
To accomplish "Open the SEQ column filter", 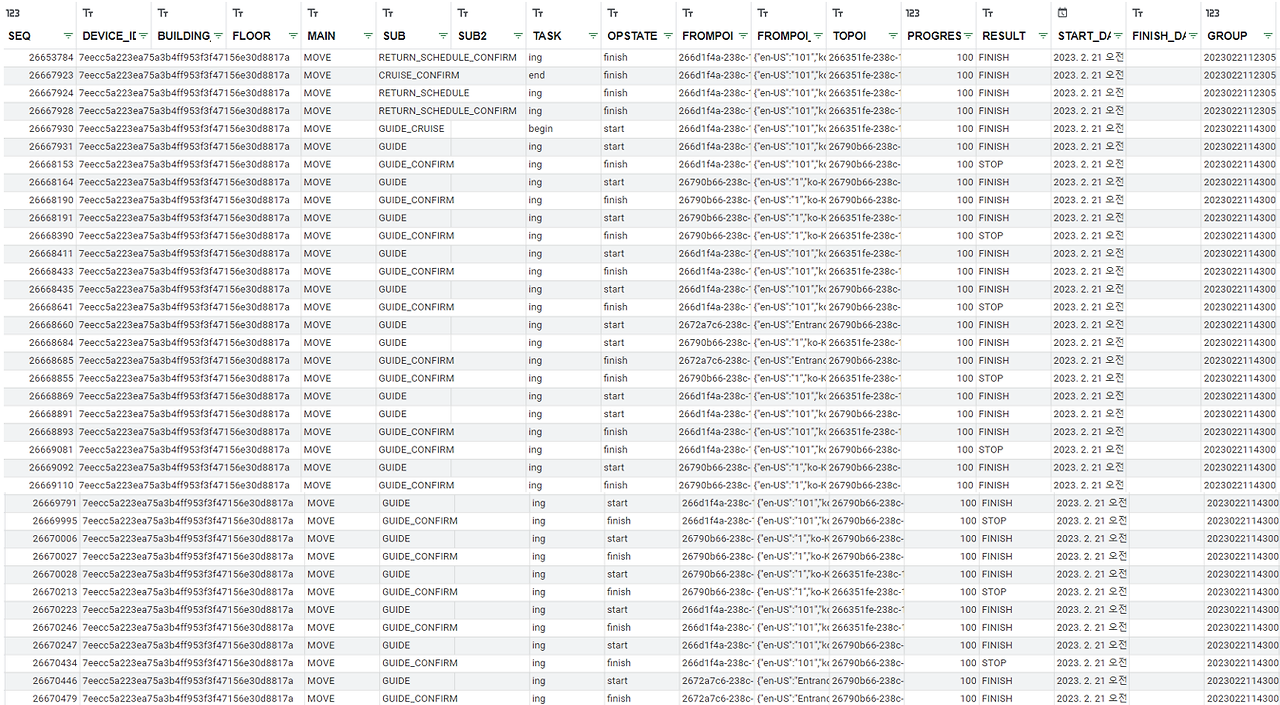I will [x=67, y=36].
